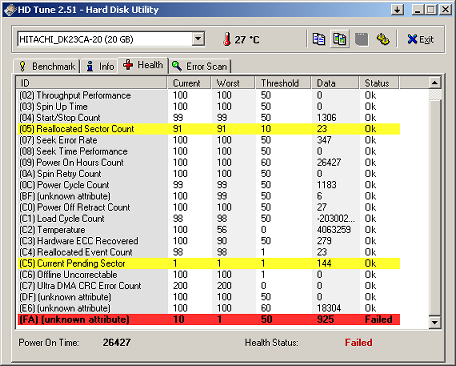Click the HD Tune title bar icon
The image size is (456, 366).
[x=10, y=10]
